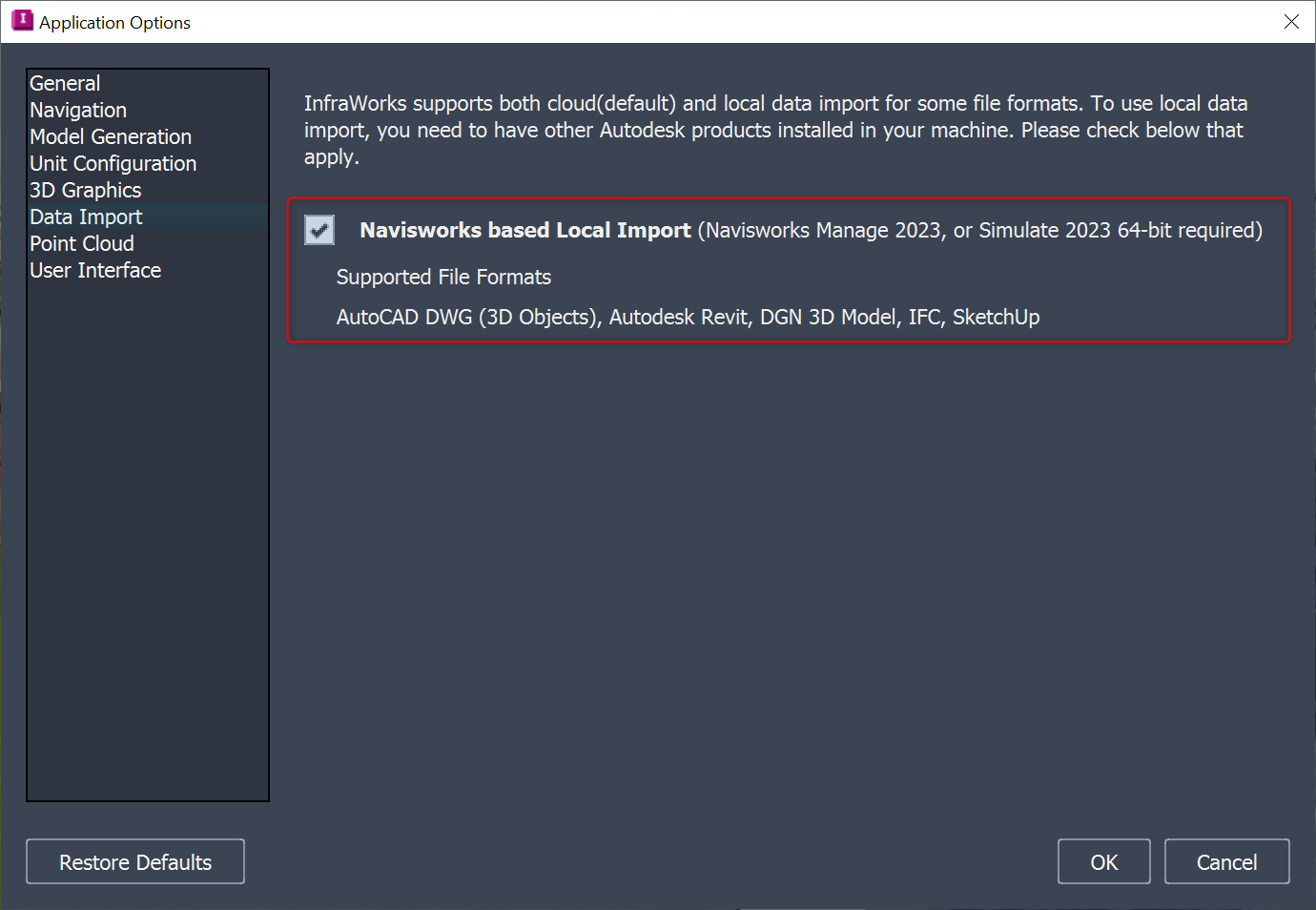Click the supported formats list text

click(x=688, y=317)
